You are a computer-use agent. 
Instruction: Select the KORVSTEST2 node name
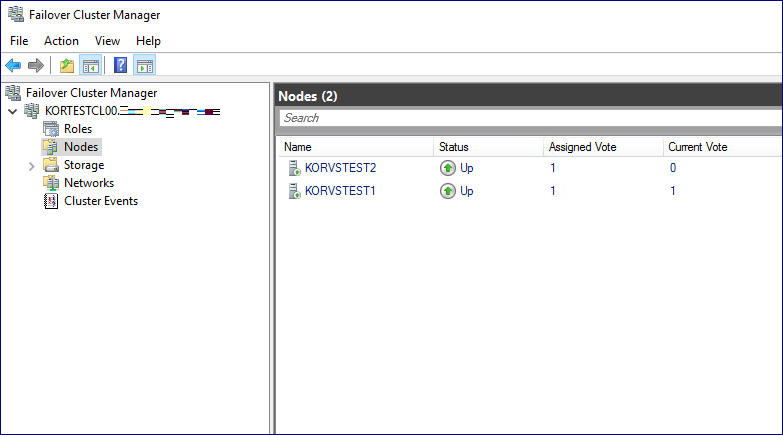pyautogui.click(x=340, y=168)
